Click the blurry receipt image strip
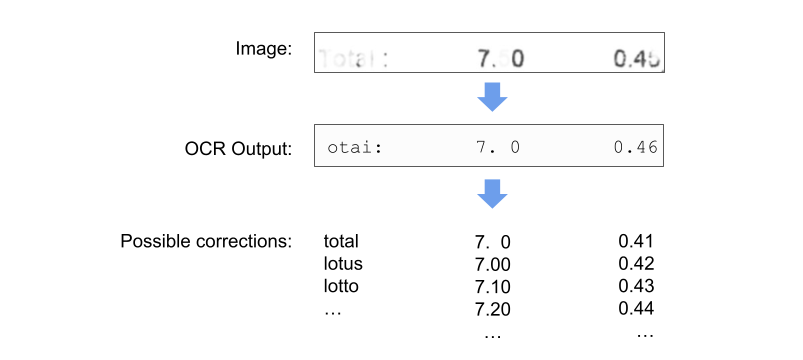The width and height of the screenshot is (803, 360). pos(489,52)
